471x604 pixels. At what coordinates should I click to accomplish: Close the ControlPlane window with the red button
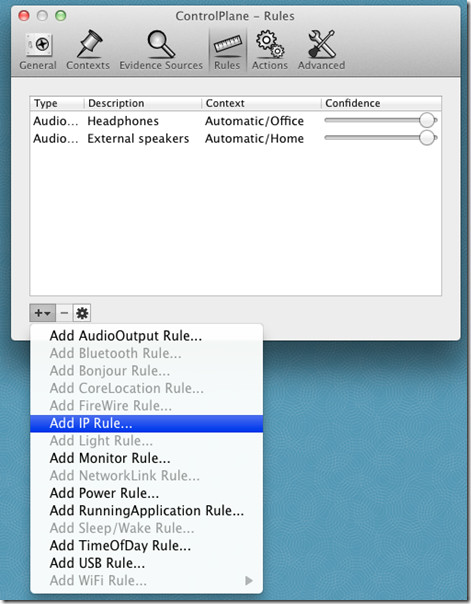pos(24,16)
